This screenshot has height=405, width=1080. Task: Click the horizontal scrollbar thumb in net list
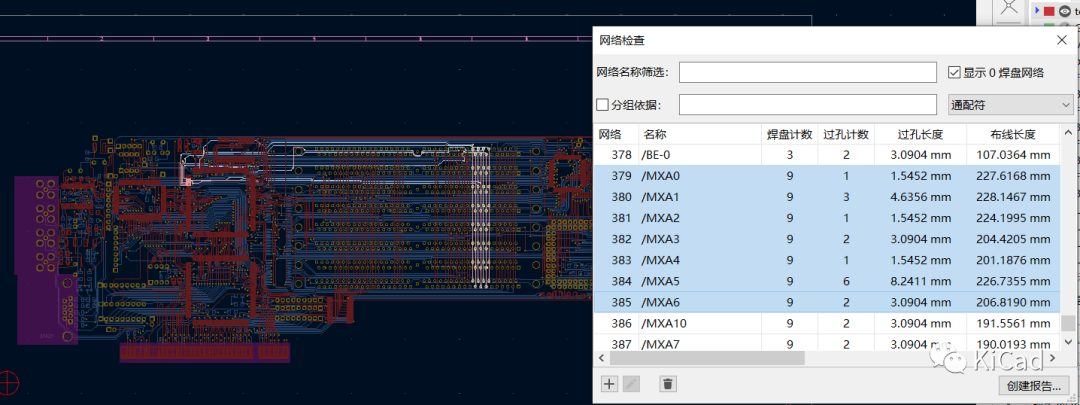[x=707, y=358]
